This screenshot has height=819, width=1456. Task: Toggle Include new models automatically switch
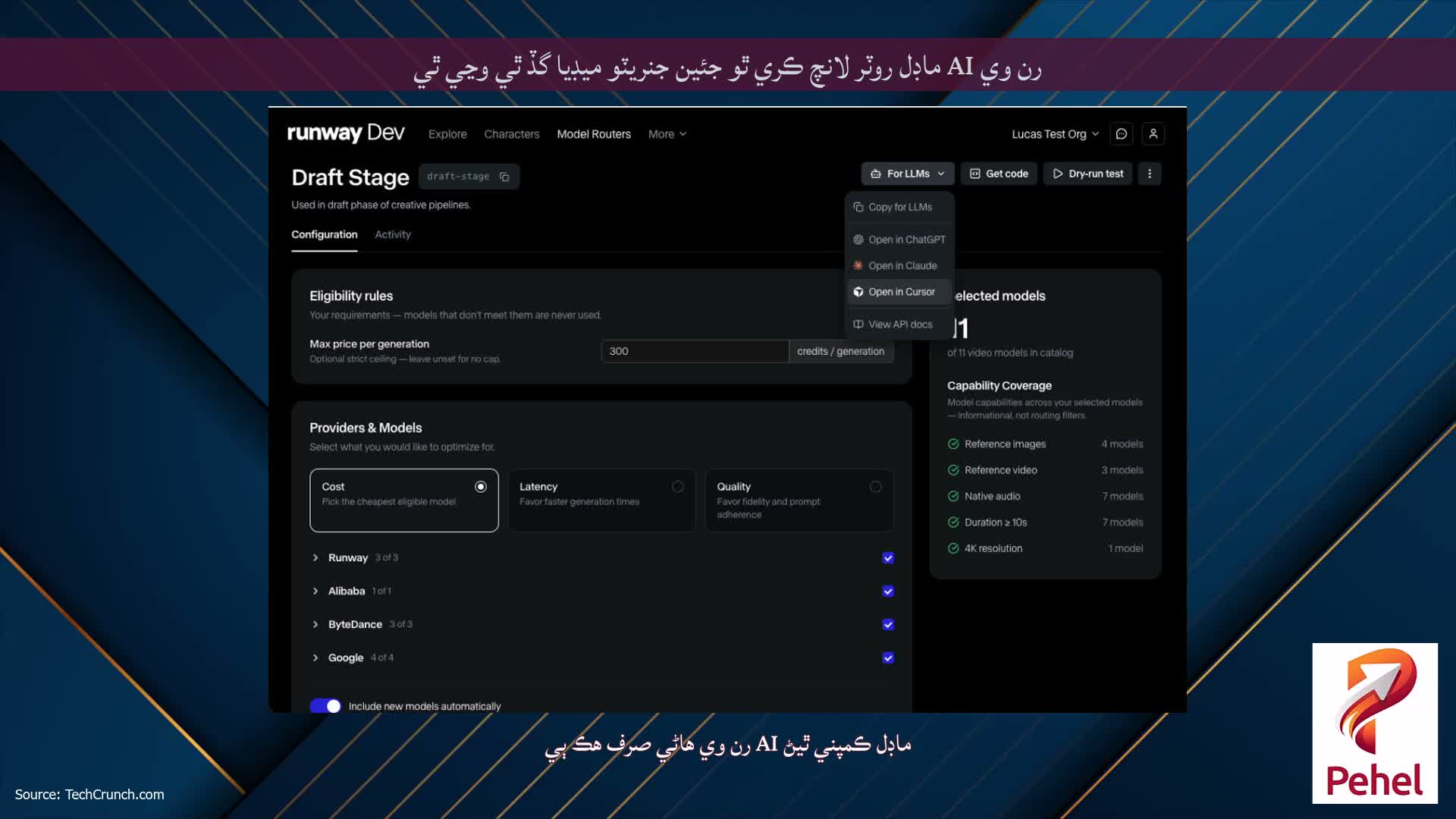pos(325,706)
